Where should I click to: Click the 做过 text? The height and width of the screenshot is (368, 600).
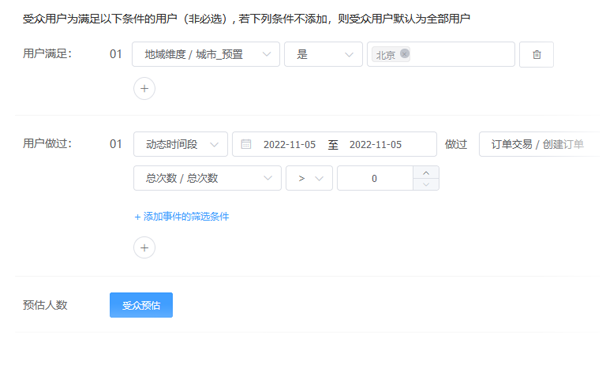click(456, 144)
